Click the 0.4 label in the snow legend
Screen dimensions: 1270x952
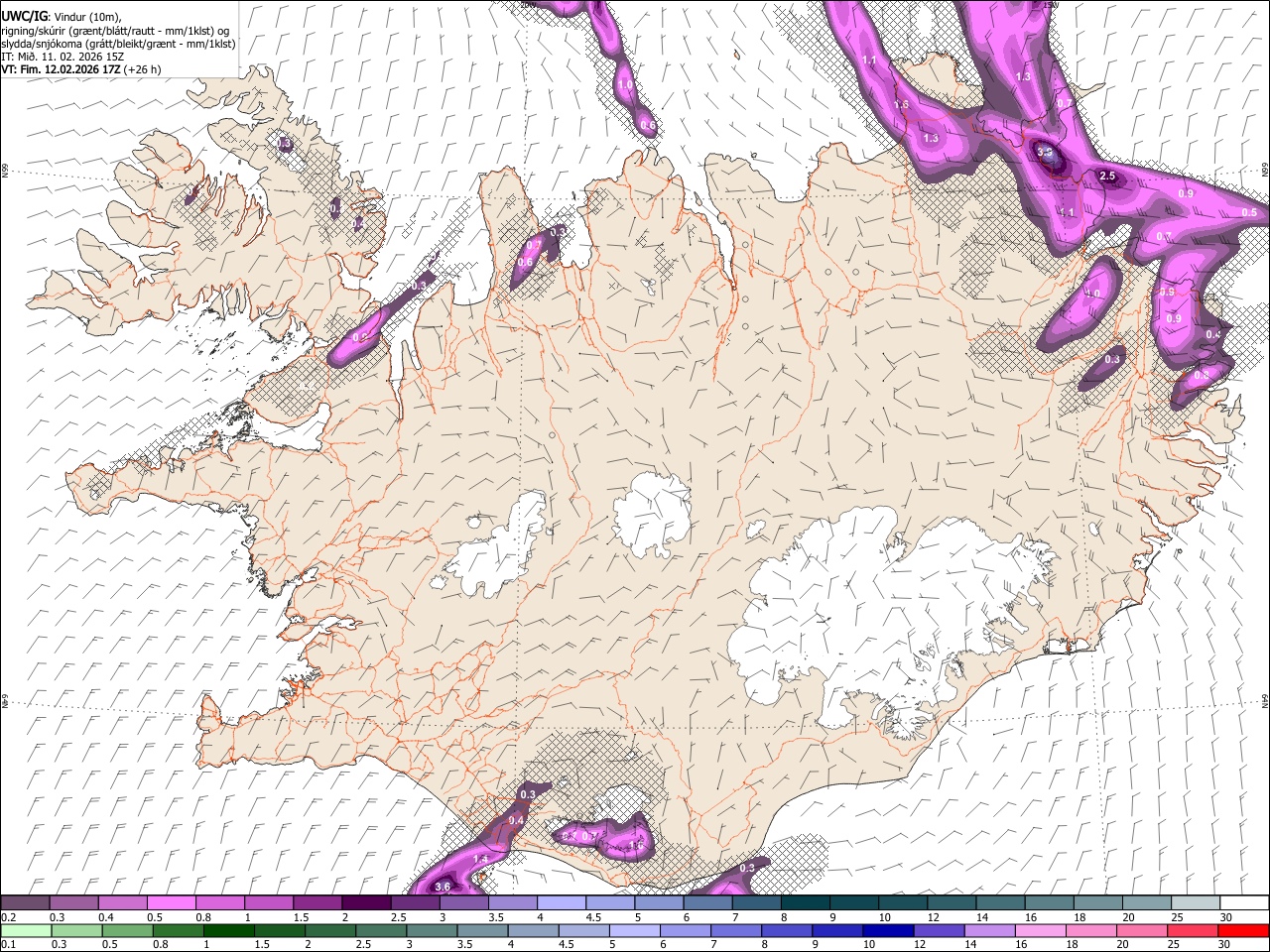point(106,917)
